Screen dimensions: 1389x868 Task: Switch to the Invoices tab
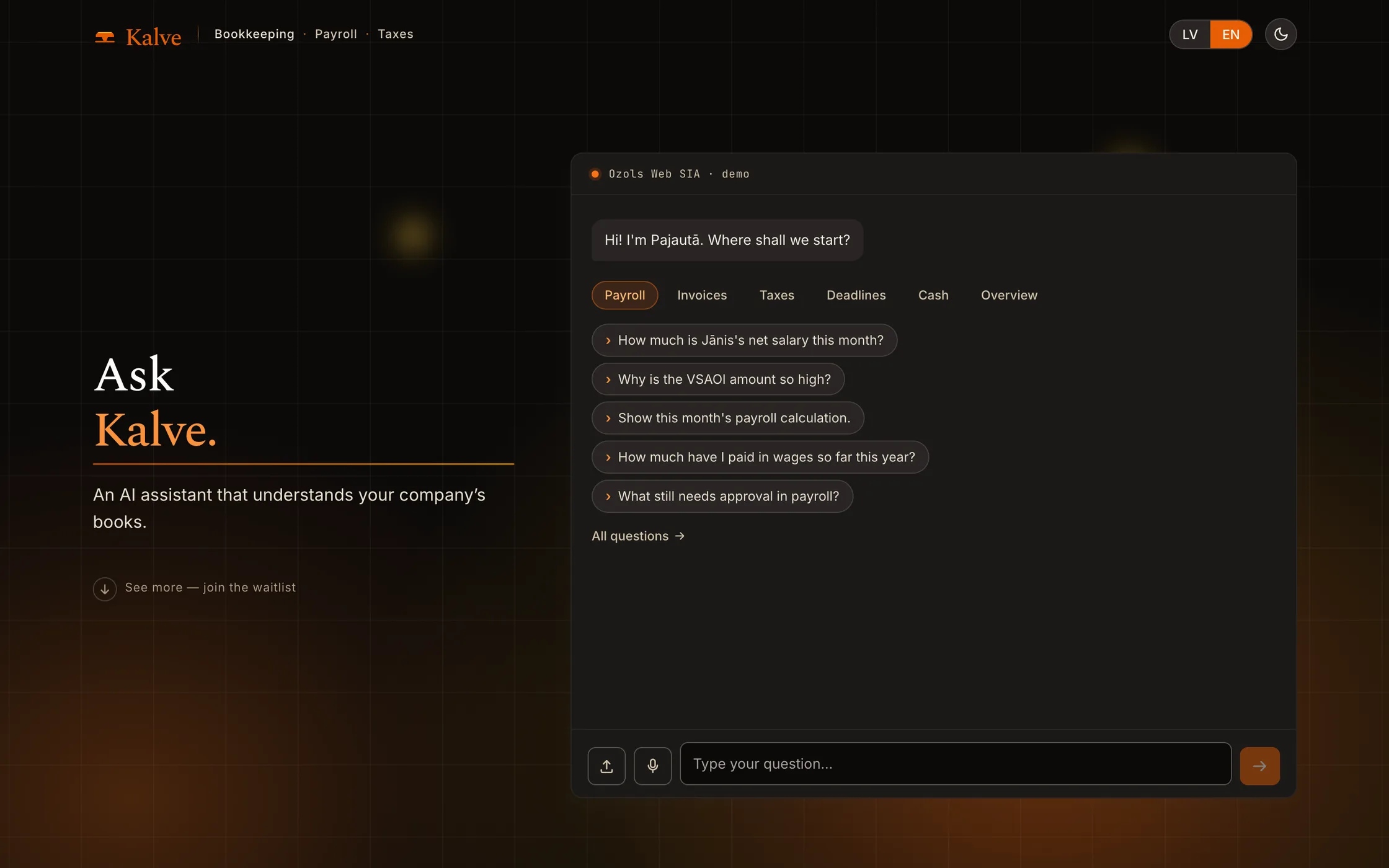702,295
